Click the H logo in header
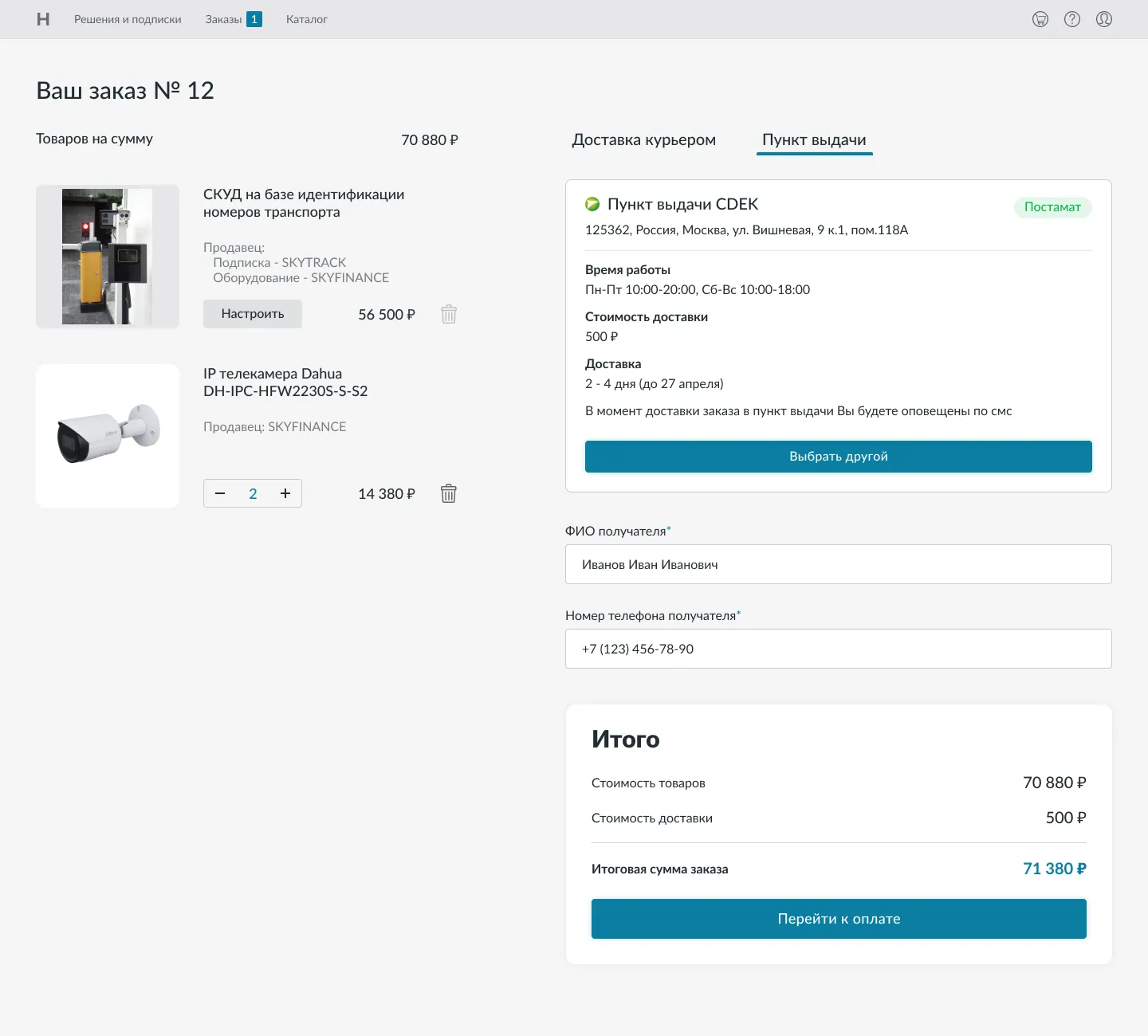 pyautogui.click(x=43, y=19)
